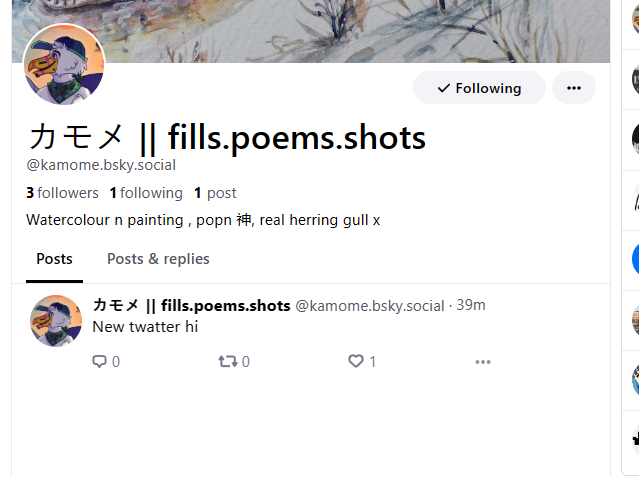This screenshot has width=639, height=477.
Task: Click the profile handle below the display name
Action: (101, 165)
